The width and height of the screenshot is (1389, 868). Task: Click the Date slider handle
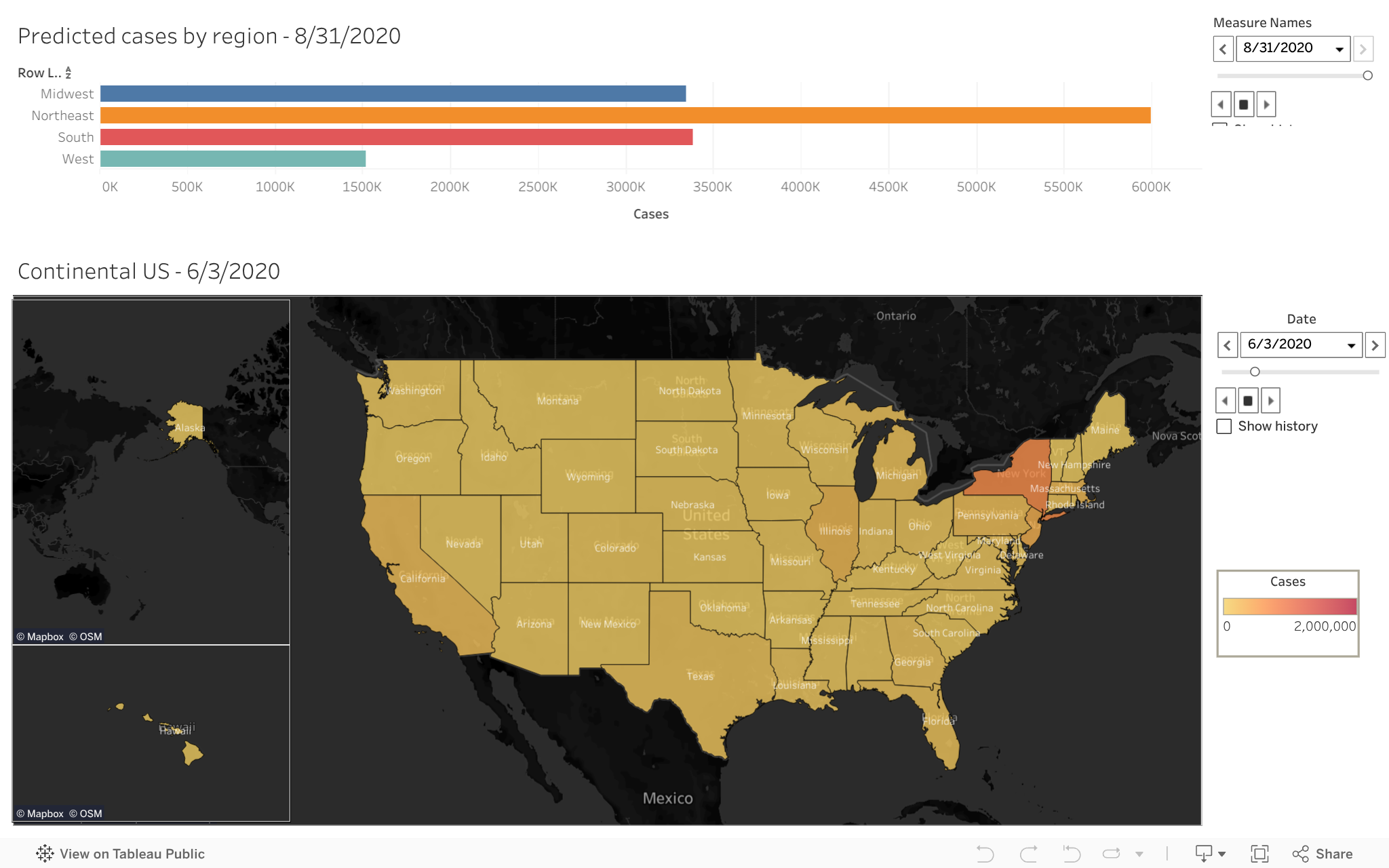click(x=1255, y=372)
